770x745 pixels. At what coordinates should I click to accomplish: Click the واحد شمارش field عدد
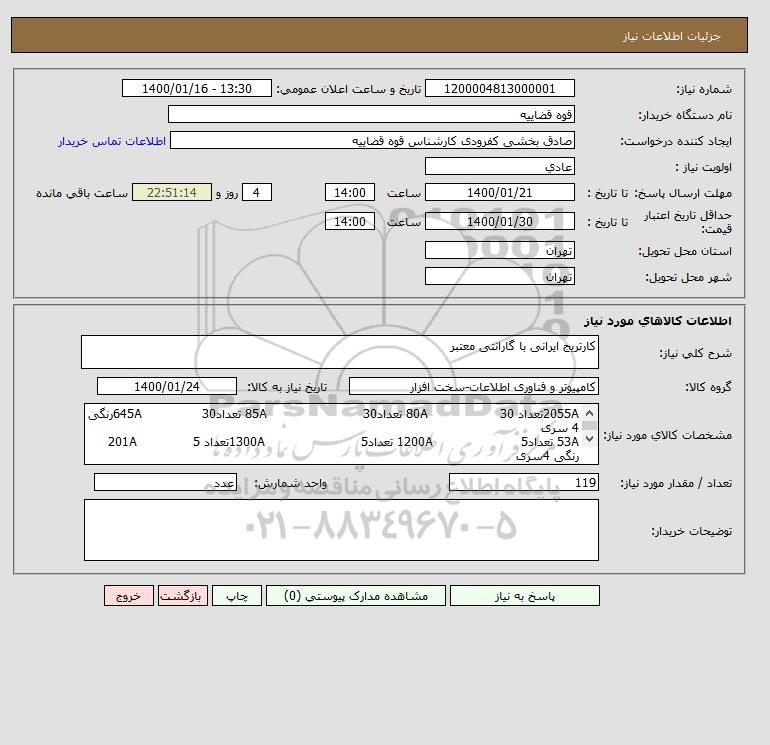click(165, 482)
